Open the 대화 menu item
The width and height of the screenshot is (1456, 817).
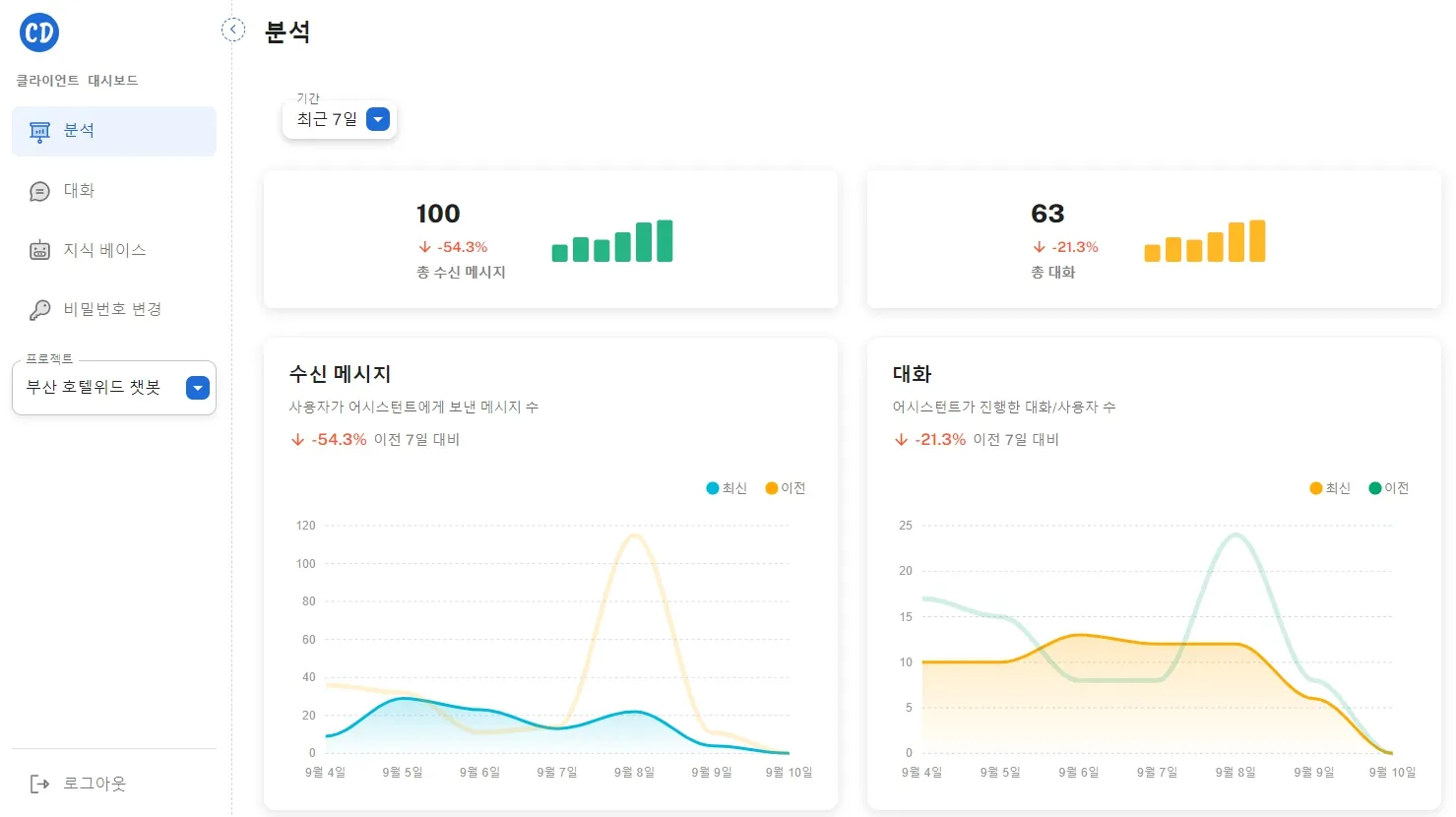(80, 191)
